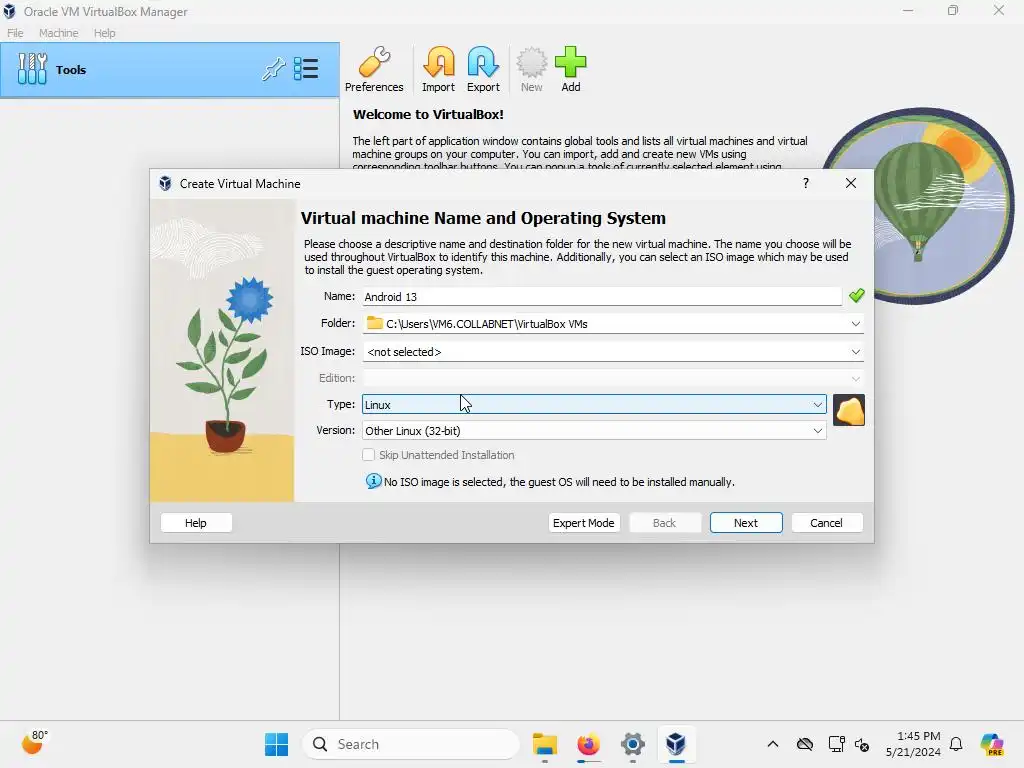Open Windows Start menu
This screenshot has height=768, width=1024.
pos(276,744)
